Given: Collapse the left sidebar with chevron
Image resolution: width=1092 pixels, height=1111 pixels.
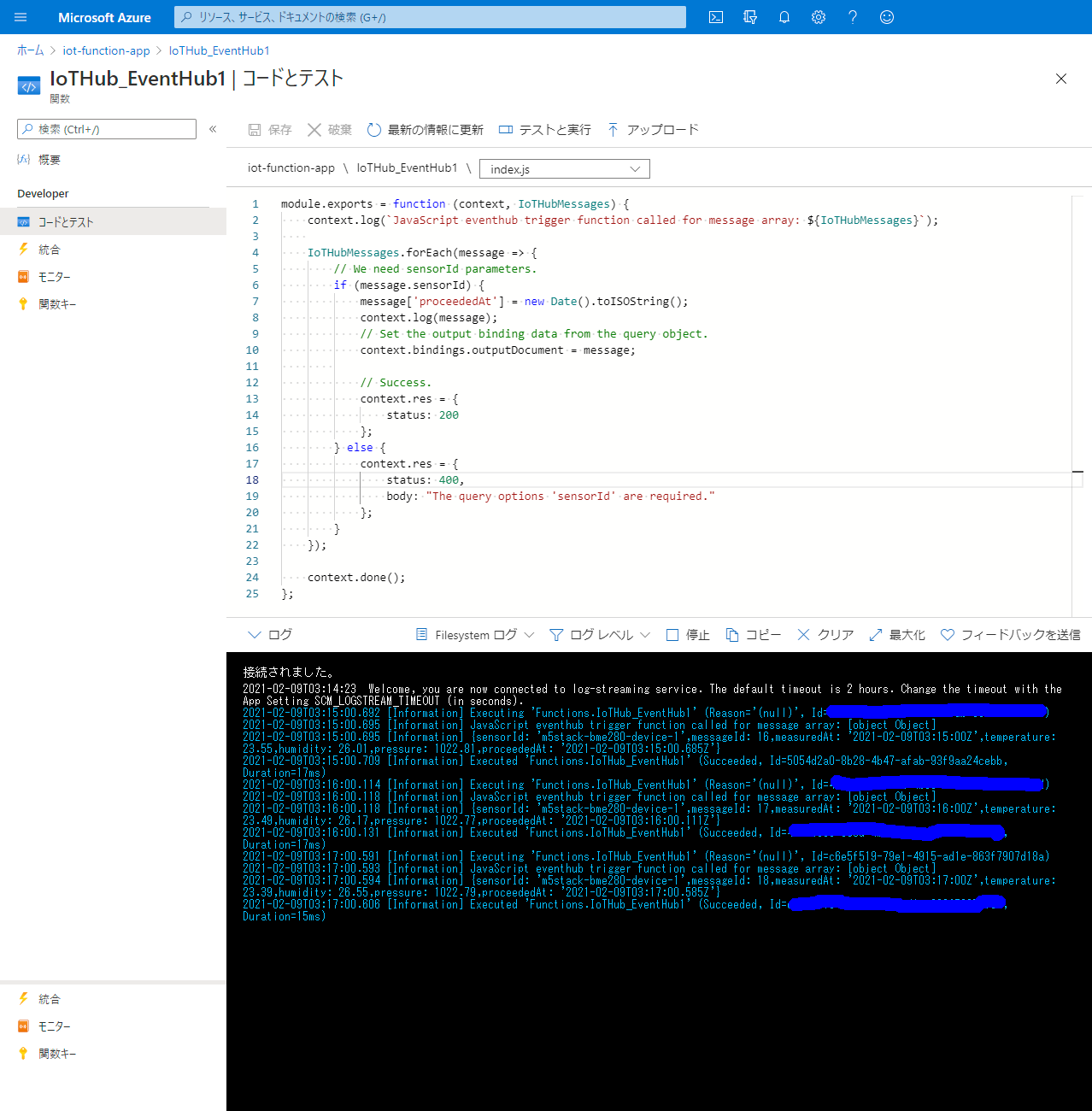Looking at the screenshot, I should click(x=213, y=129).
